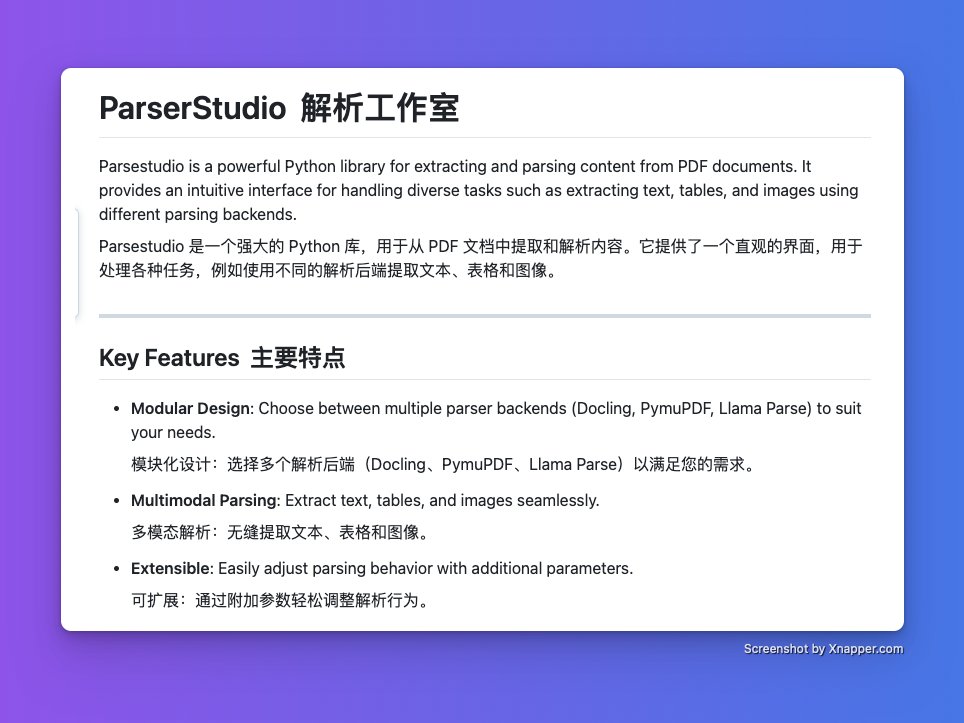The image size is (964, 723).
Task: Click the paragraph starting "Parsestudio is a powerful Python"
Action: pos(478,190)
